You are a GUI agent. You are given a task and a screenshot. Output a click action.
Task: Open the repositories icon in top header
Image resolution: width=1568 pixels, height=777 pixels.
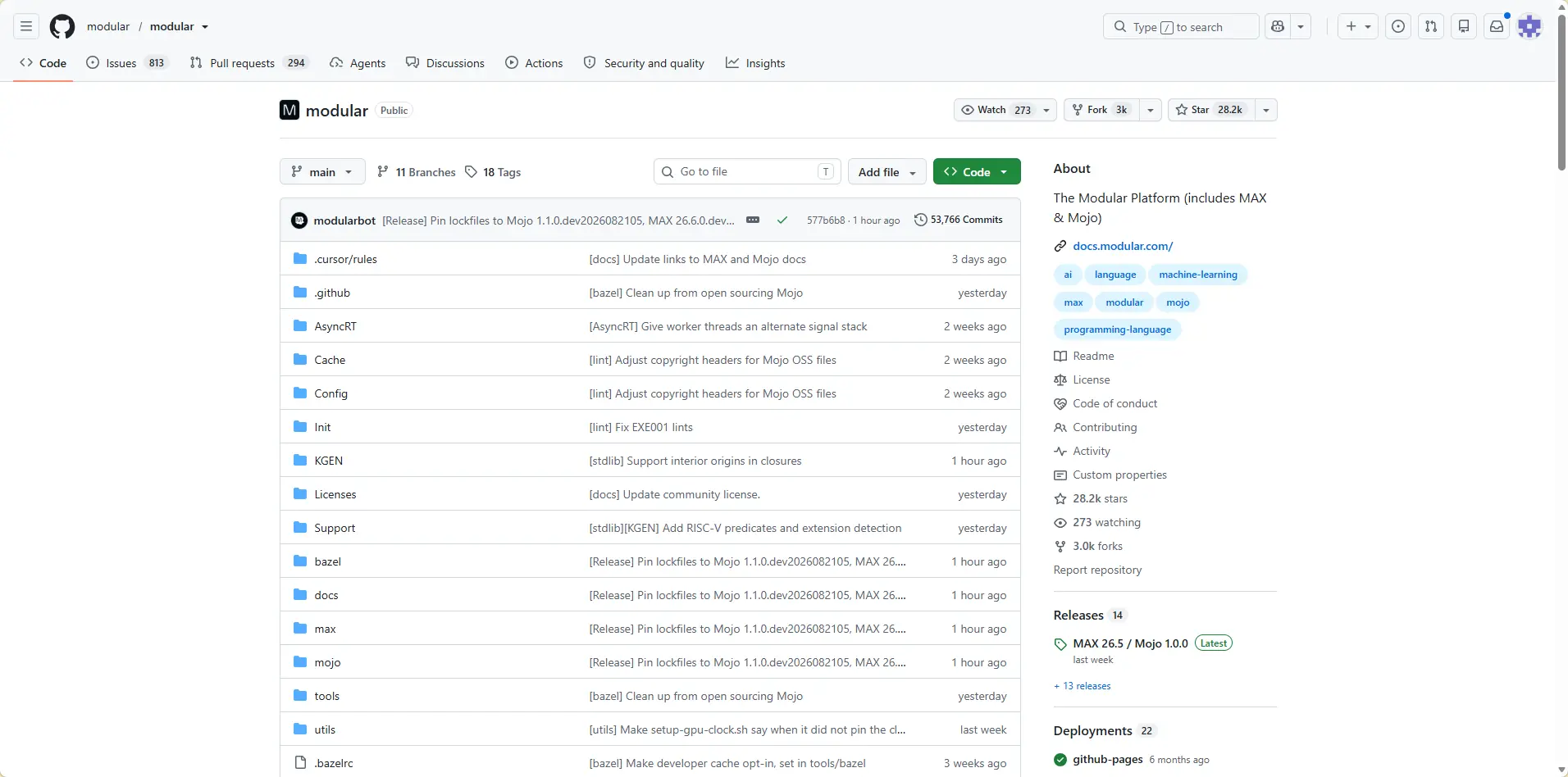pyautogui.click(x=1464, y=27)
